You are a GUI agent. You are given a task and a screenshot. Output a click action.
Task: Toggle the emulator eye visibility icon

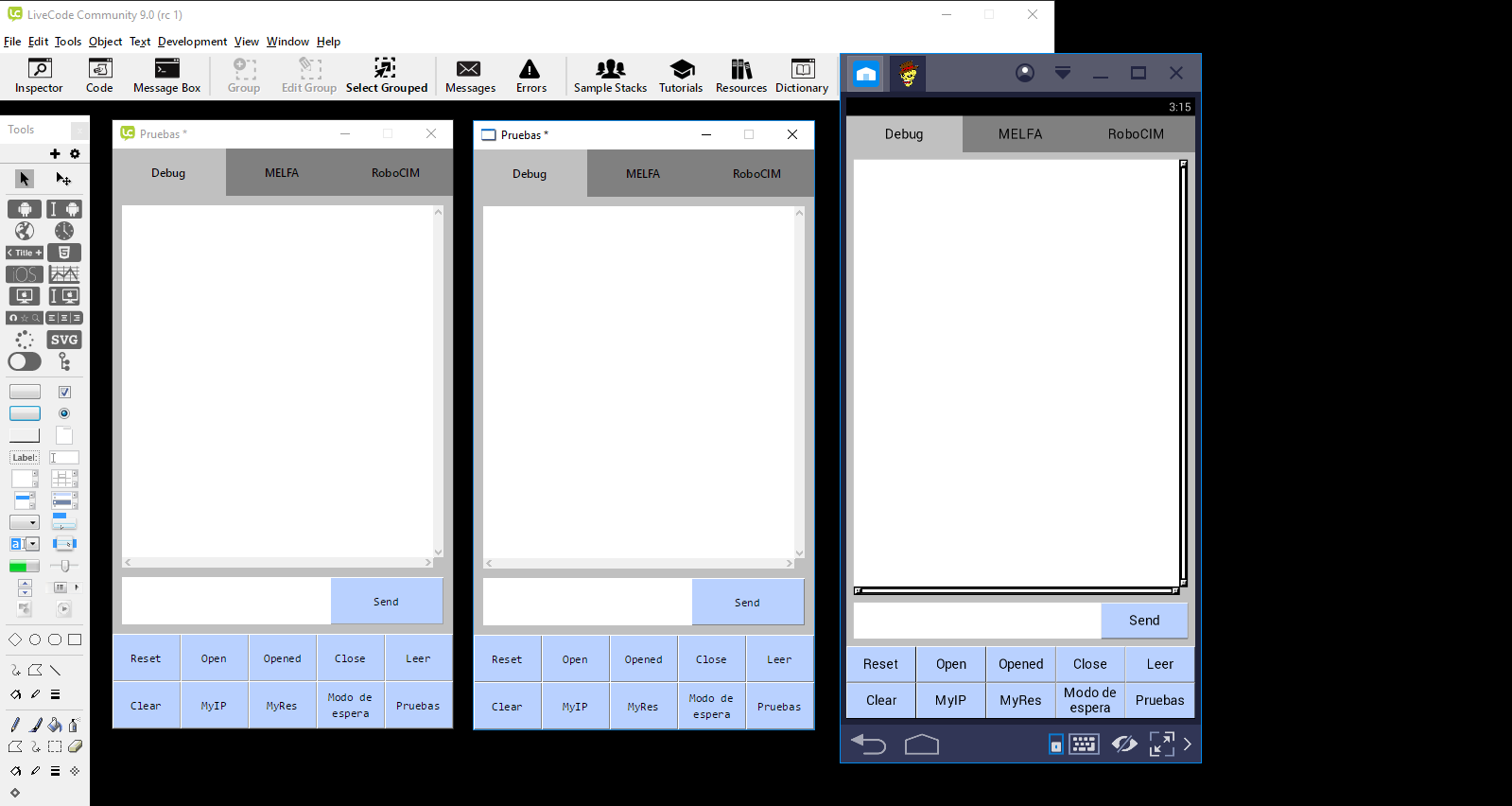1124,745
